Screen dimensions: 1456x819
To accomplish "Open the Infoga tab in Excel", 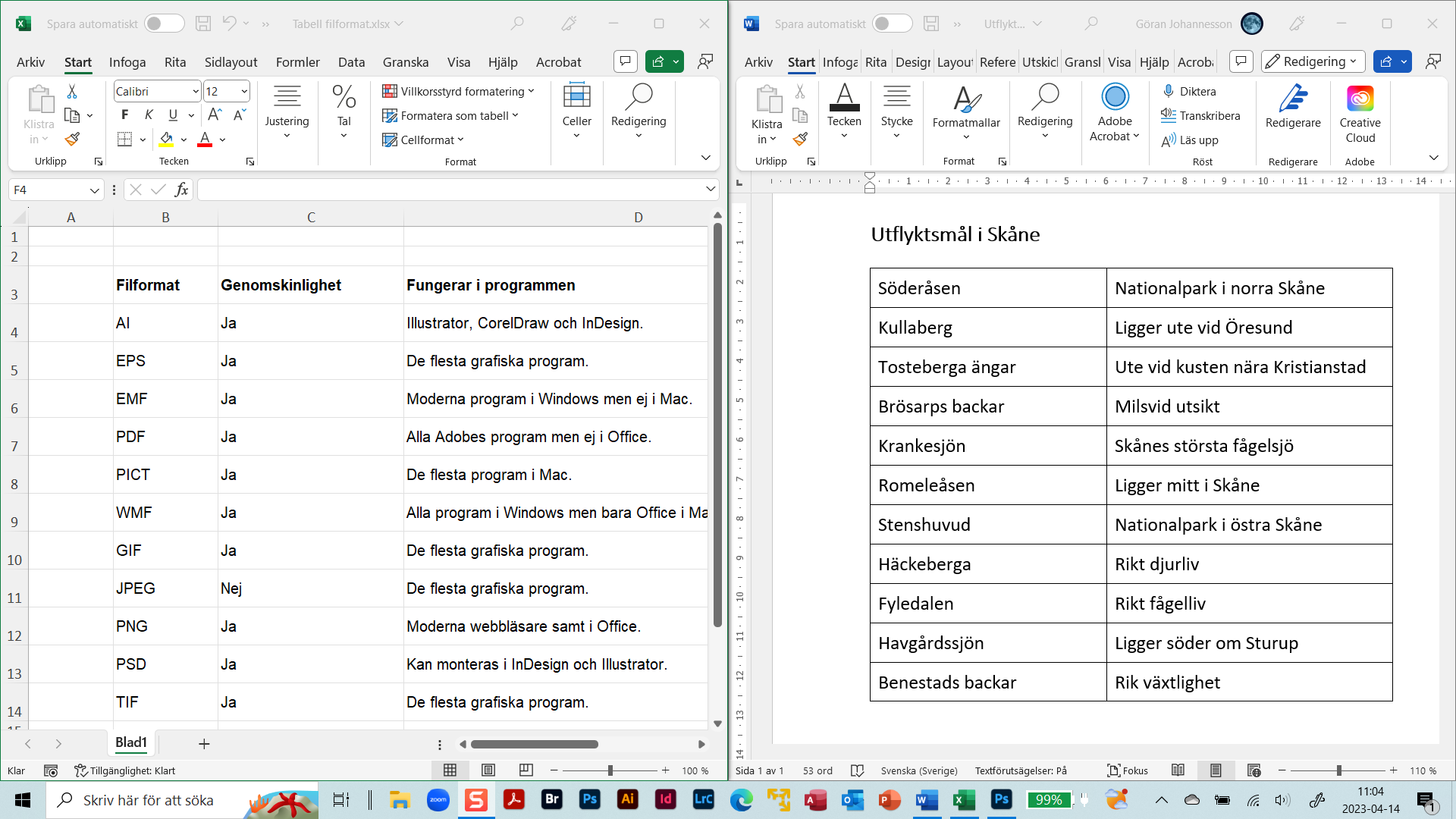I will (127, 62).
